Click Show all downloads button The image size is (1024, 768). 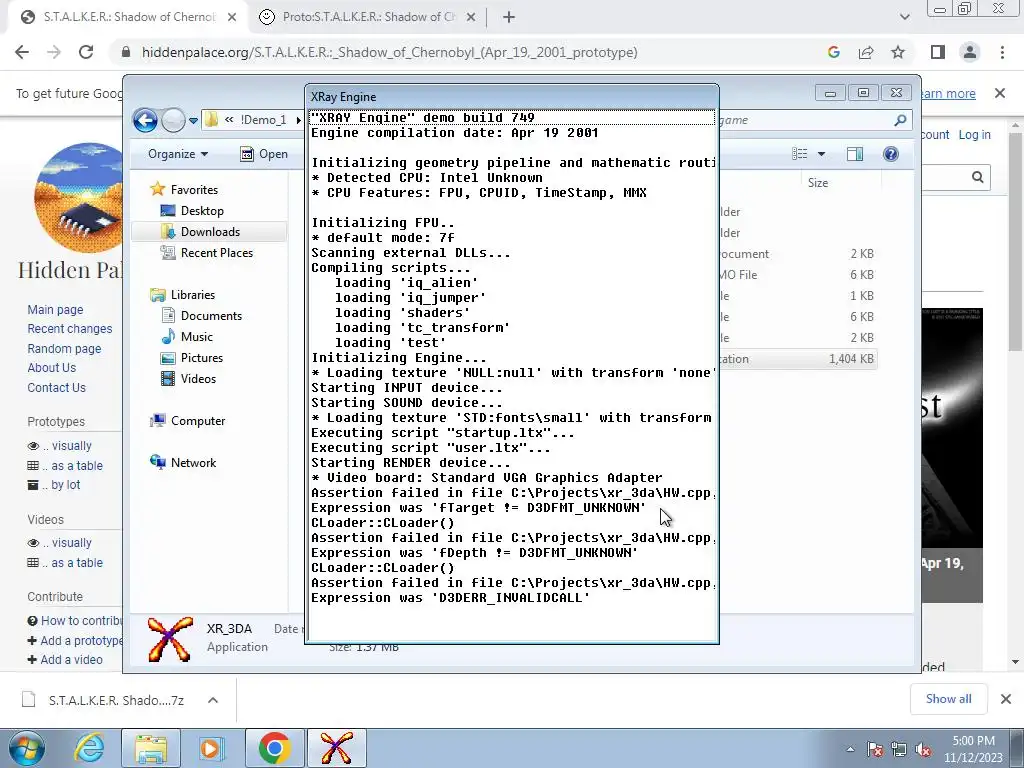[948, 699]
